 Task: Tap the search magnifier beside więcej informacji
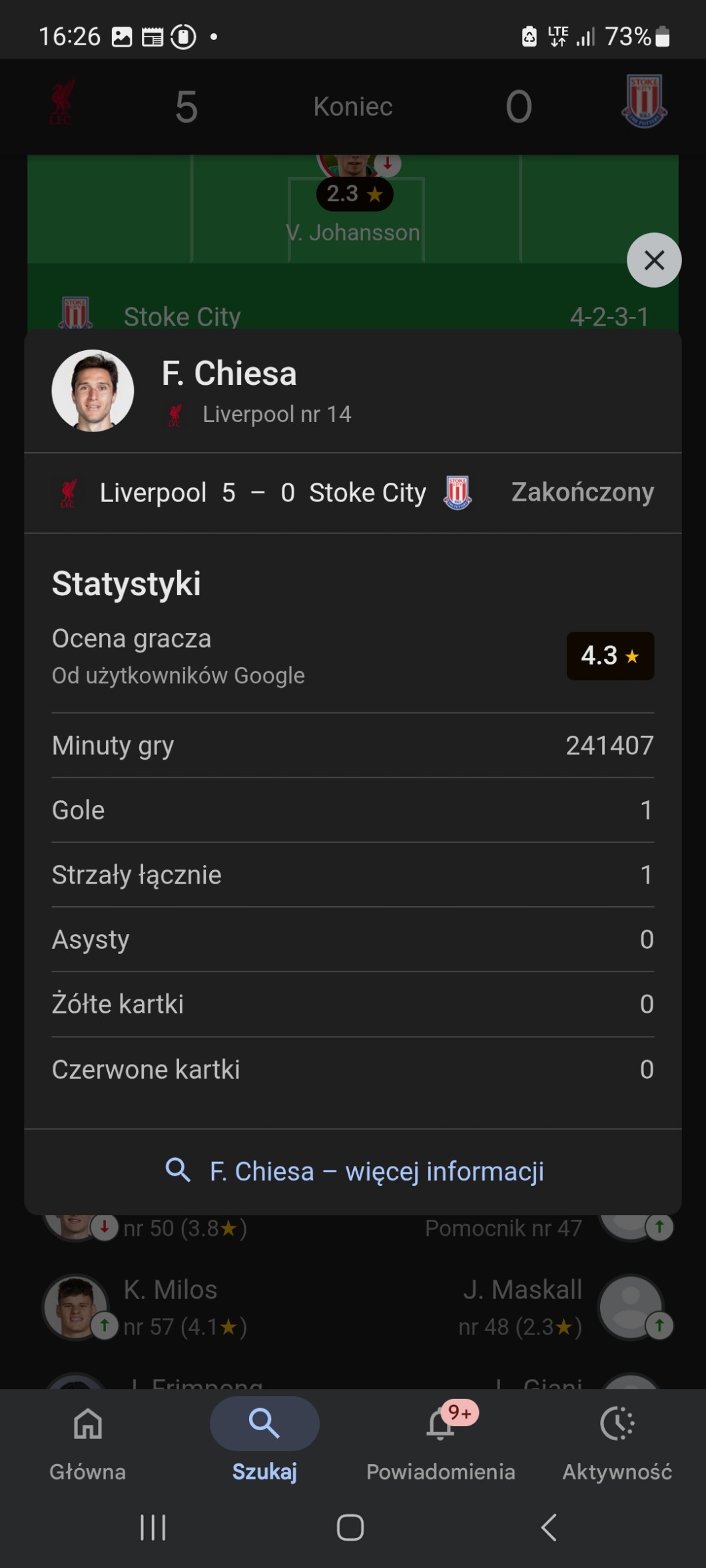click(178, 1170)
